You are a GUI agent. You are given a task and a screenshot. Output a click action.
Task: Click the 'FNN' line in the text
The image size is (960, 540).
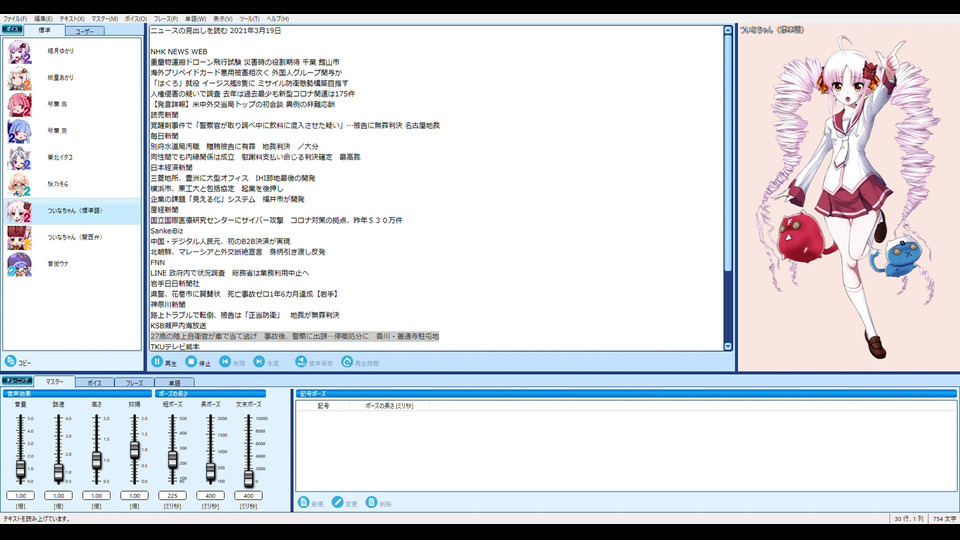pos(157,262)
